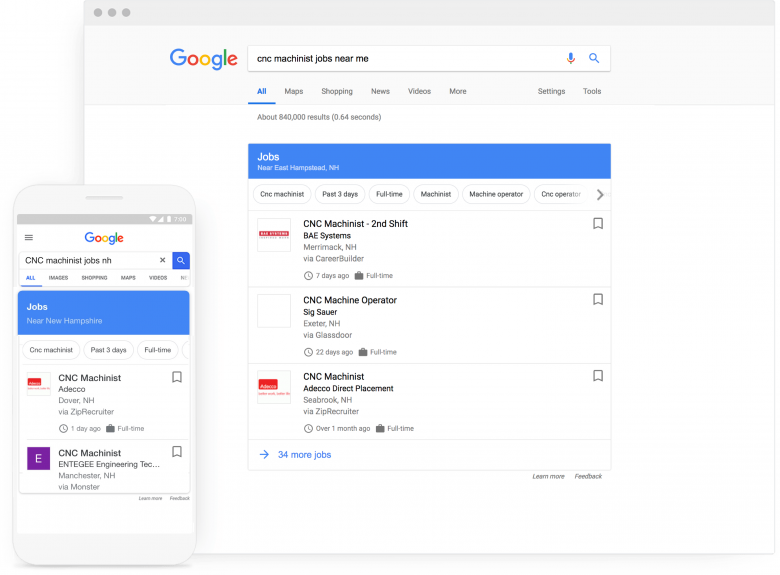This screenshot has width=780, height=575.
Task: Click arrow icon beside 34 more jobs
Action: point(264,454)
